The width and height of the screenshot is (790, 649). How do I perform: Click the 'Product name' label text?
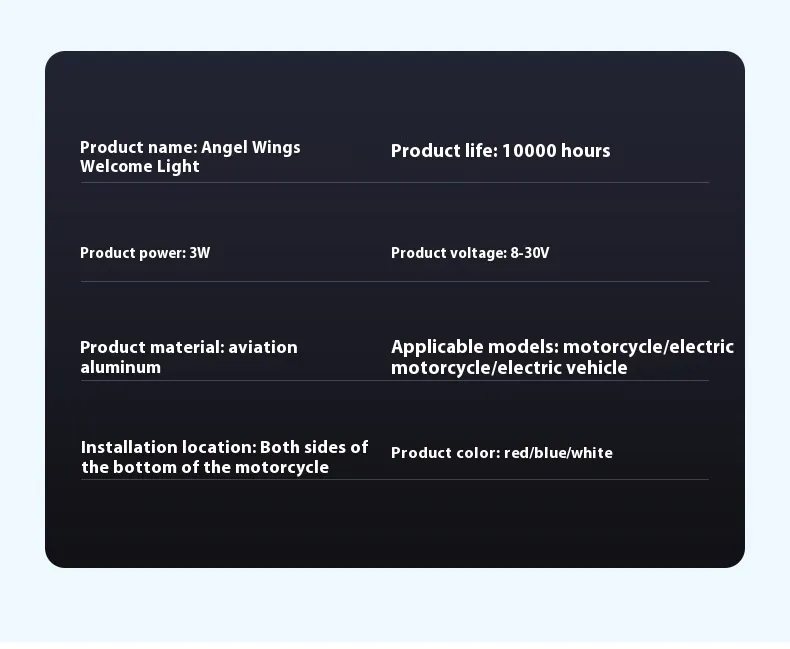pos(138,148)
